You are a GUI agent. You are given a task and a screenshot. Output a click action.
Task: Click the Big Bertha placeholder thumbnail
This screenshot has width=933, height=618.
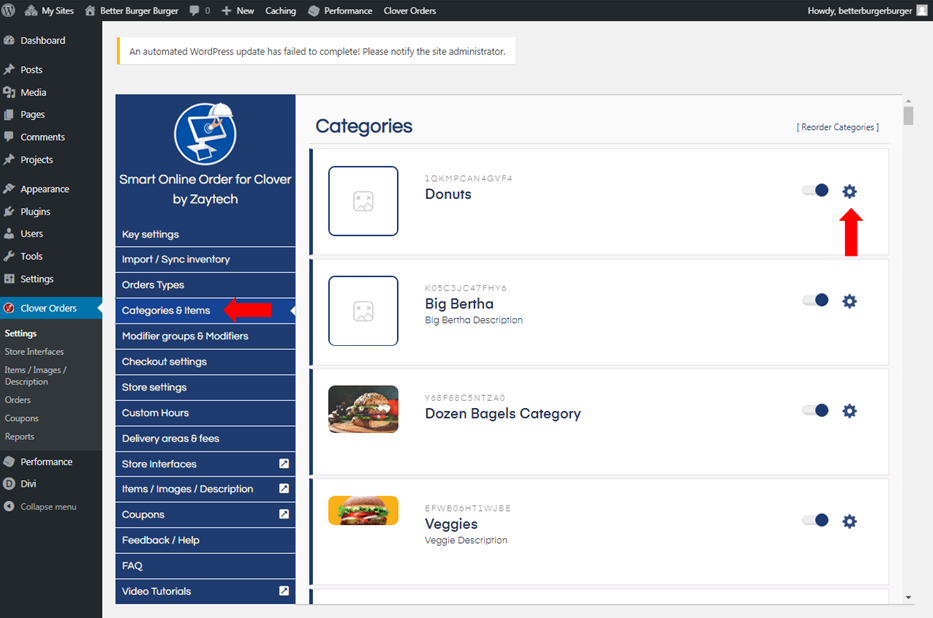point(363,310)
